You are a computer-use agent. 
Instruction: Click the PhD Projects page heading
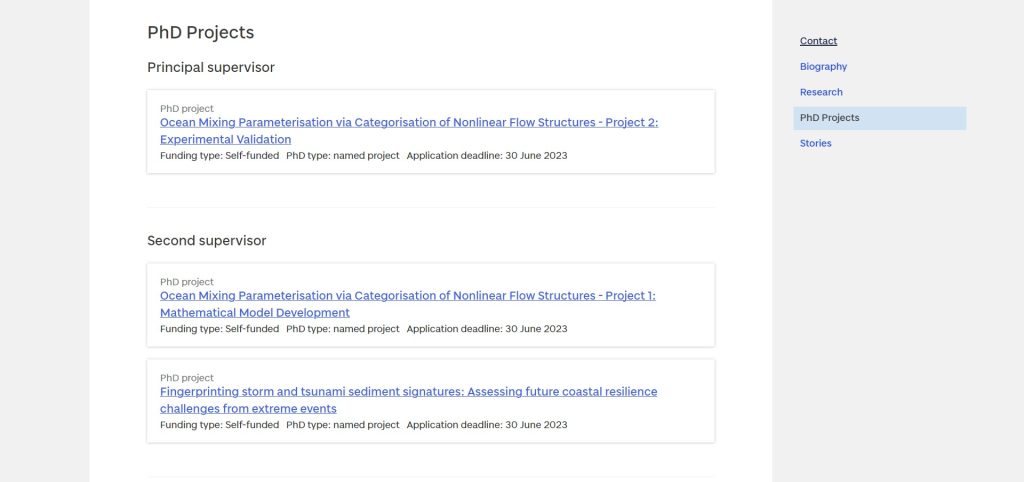200,33
